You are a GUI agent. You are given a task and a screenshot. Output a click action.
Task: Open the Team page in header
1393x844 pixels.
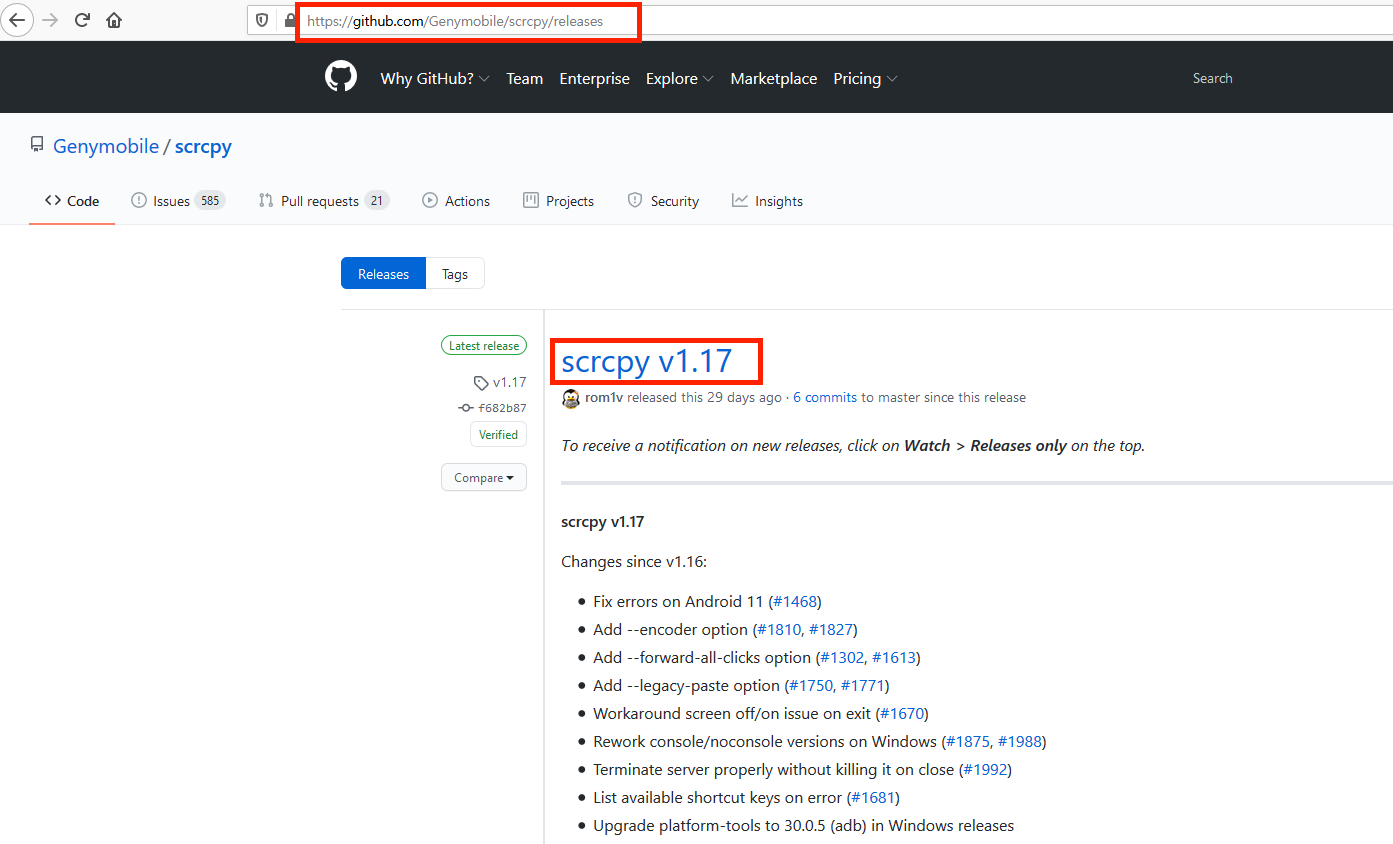525,78
